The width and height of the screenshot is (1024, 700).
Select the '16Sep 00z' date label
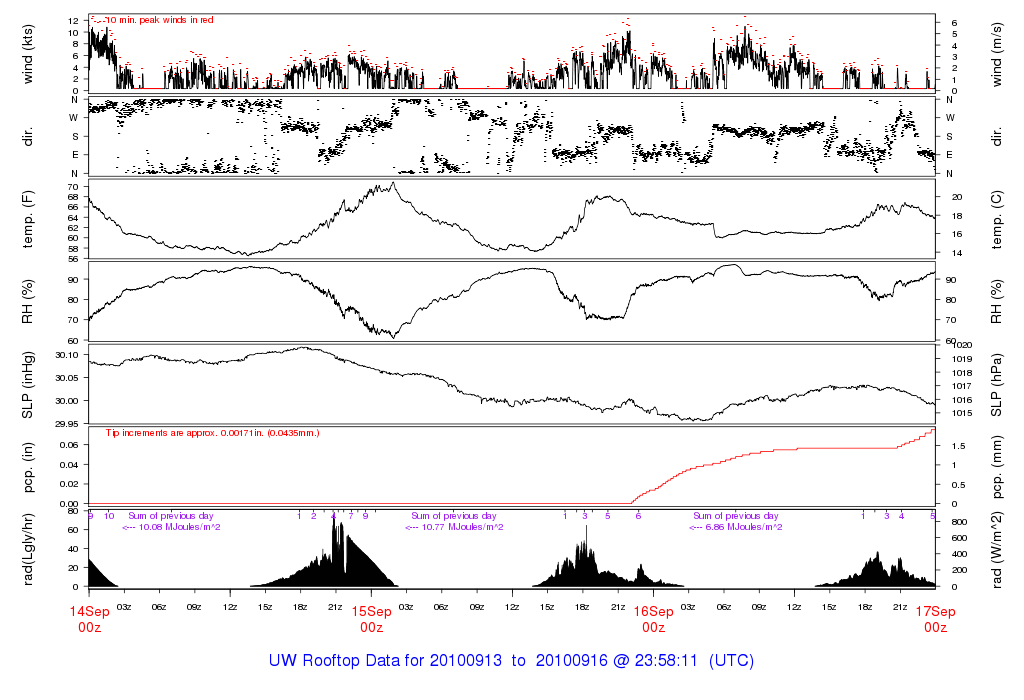(x=654, y=619)
